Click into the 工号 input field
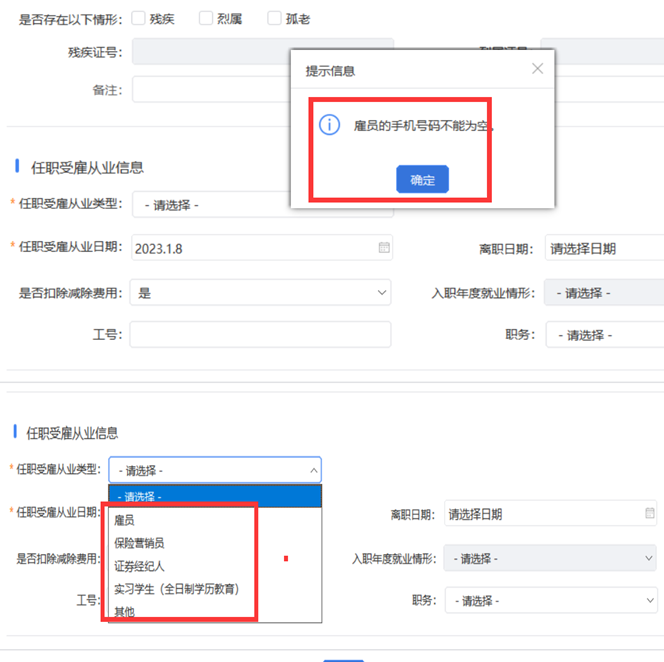The width and height of the screenshot is (664, 662). [260, 334]
